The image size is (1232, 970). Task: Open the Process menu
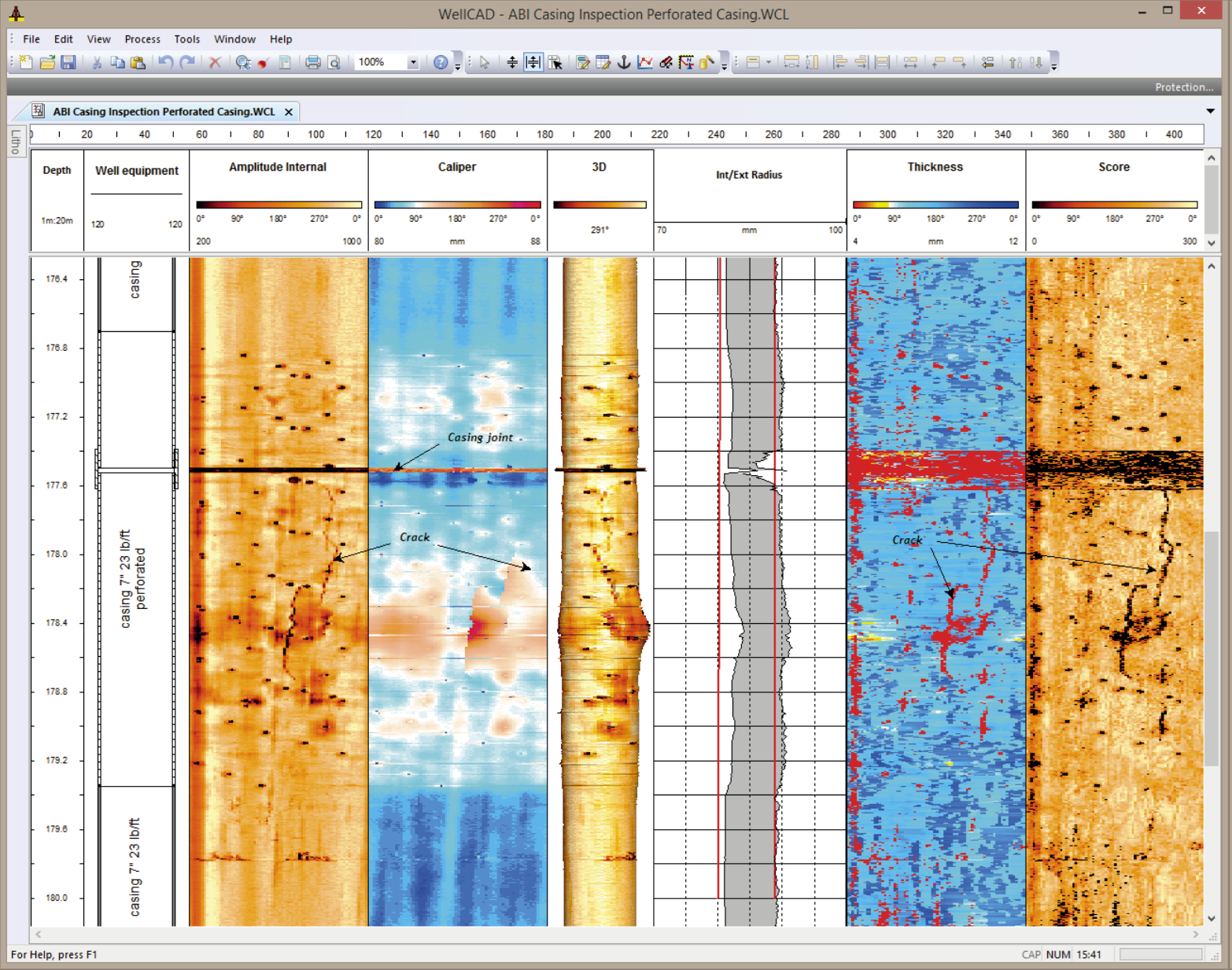pos(142,39)
